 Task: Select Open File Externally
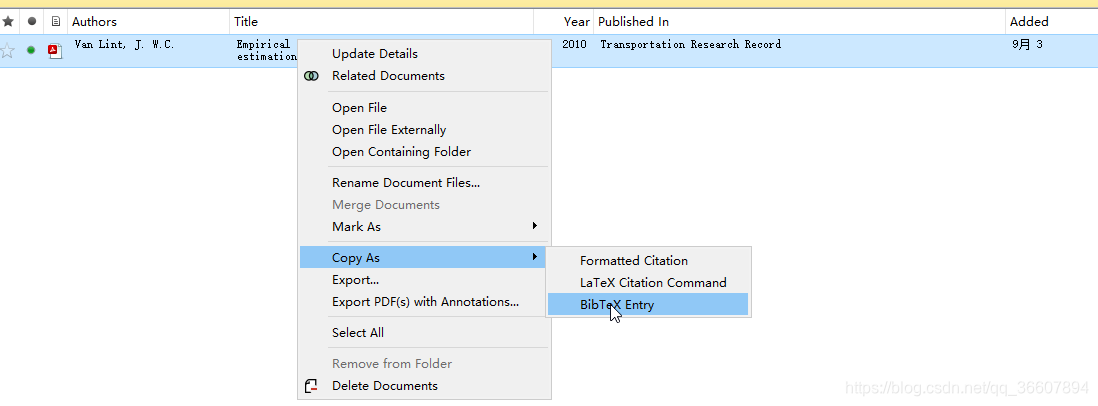click(x=425, y=130)
